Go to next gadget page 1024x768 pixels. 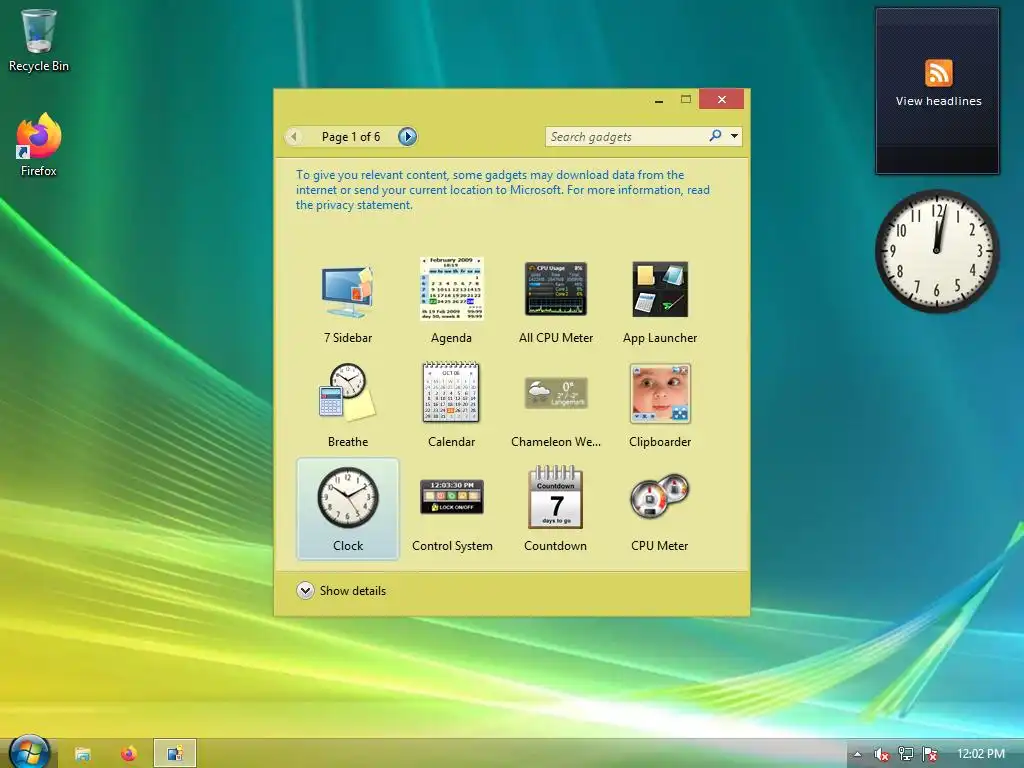[408, 136]
